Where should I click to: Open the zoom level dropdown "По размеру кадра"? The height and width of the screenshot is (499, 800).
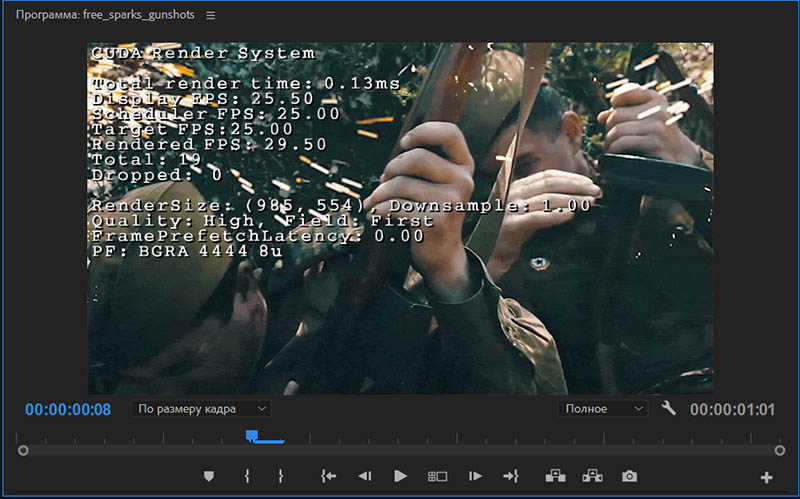pyautogui.click(x=202, y=409)
